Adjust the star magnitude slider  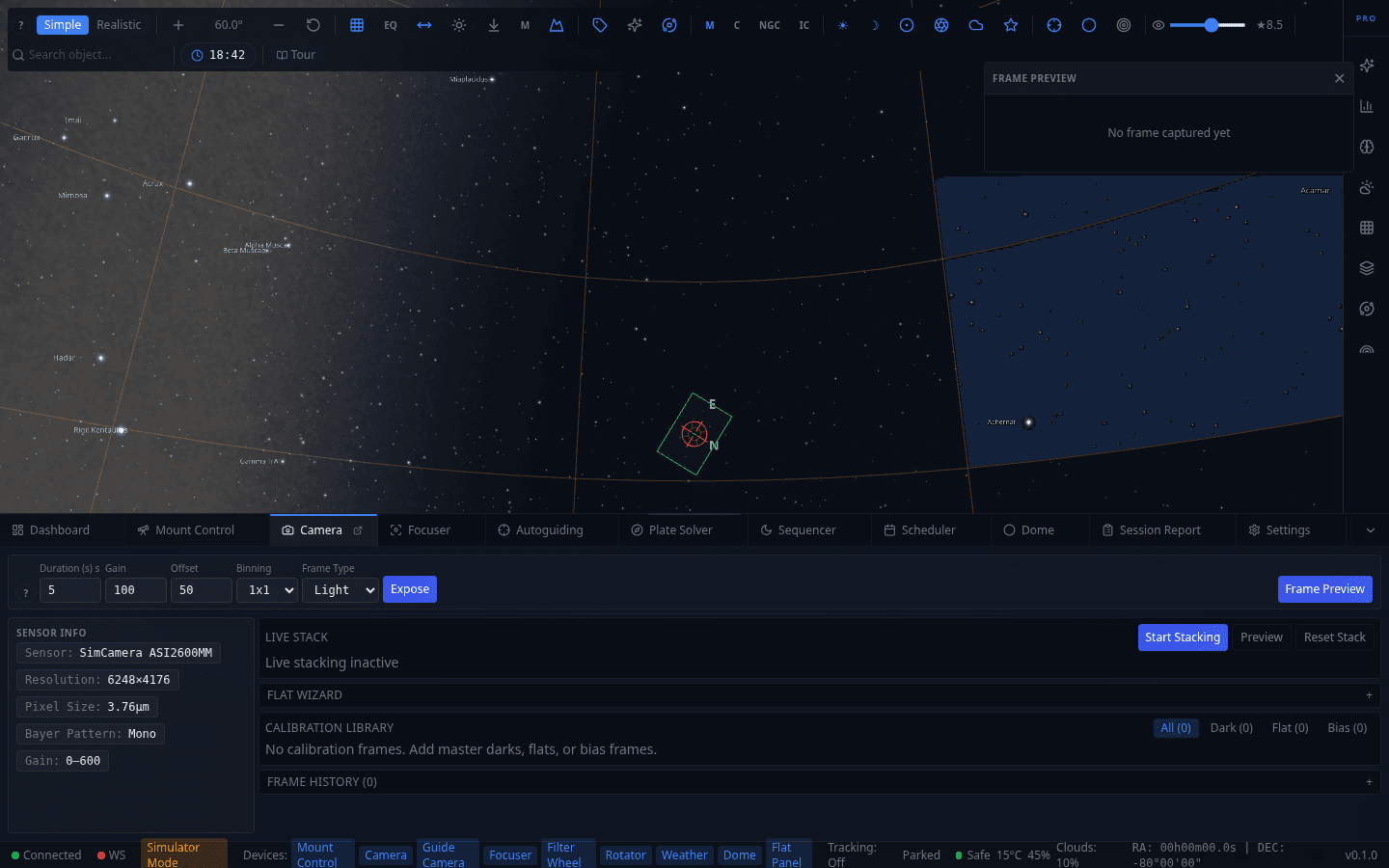[1208, 25]
